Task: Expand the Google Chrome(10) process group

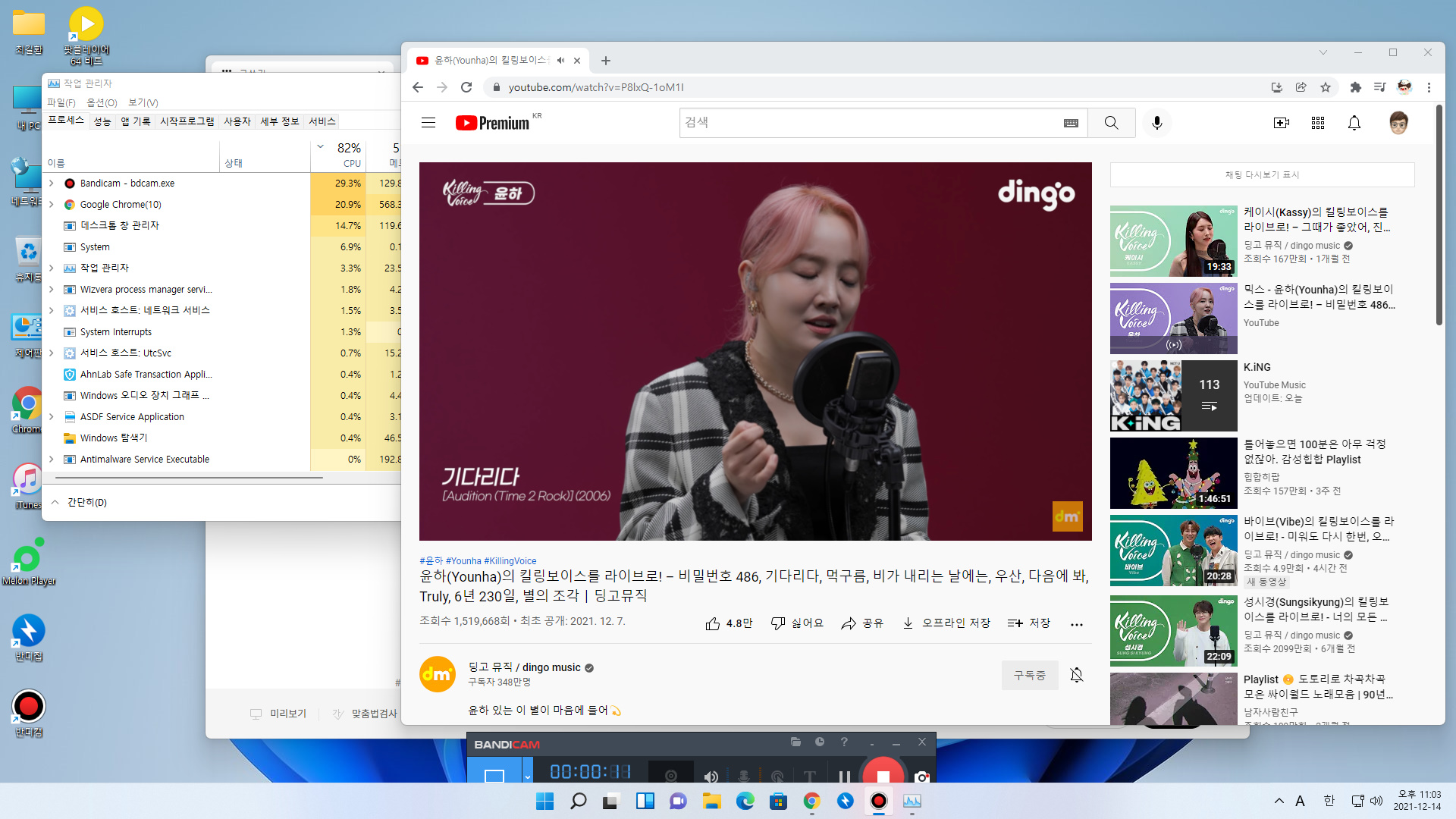Action: (52, 205)
